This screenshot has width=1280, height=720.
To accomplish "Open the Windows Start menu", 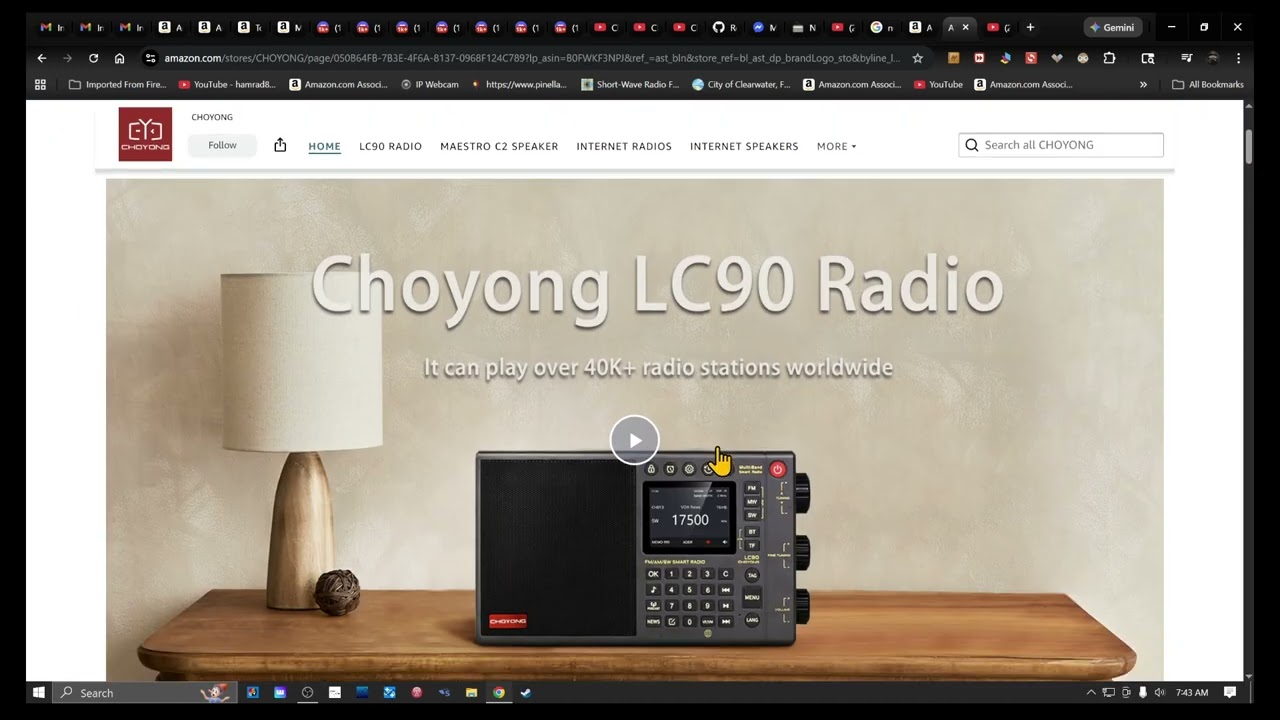I will 39,692.
